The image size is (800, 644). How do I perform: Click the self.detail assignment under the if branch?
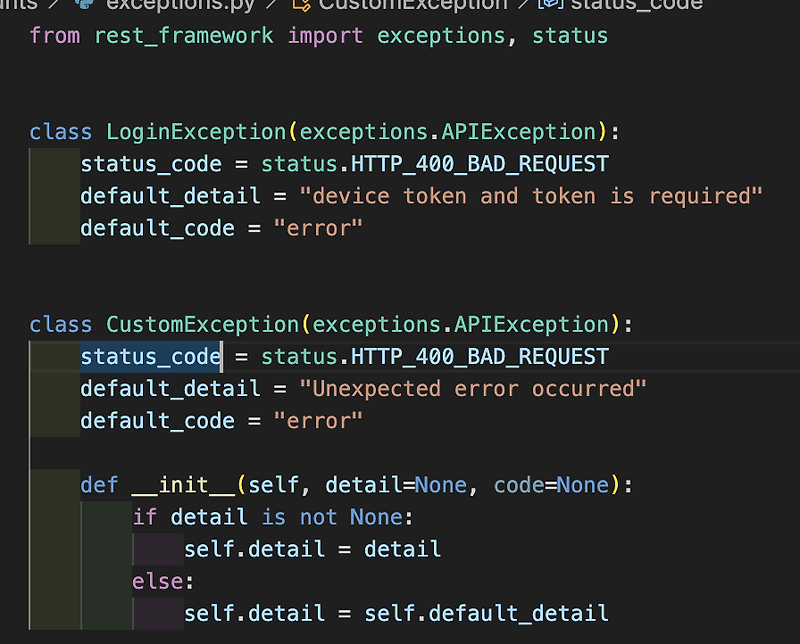(x=312, y=548)
